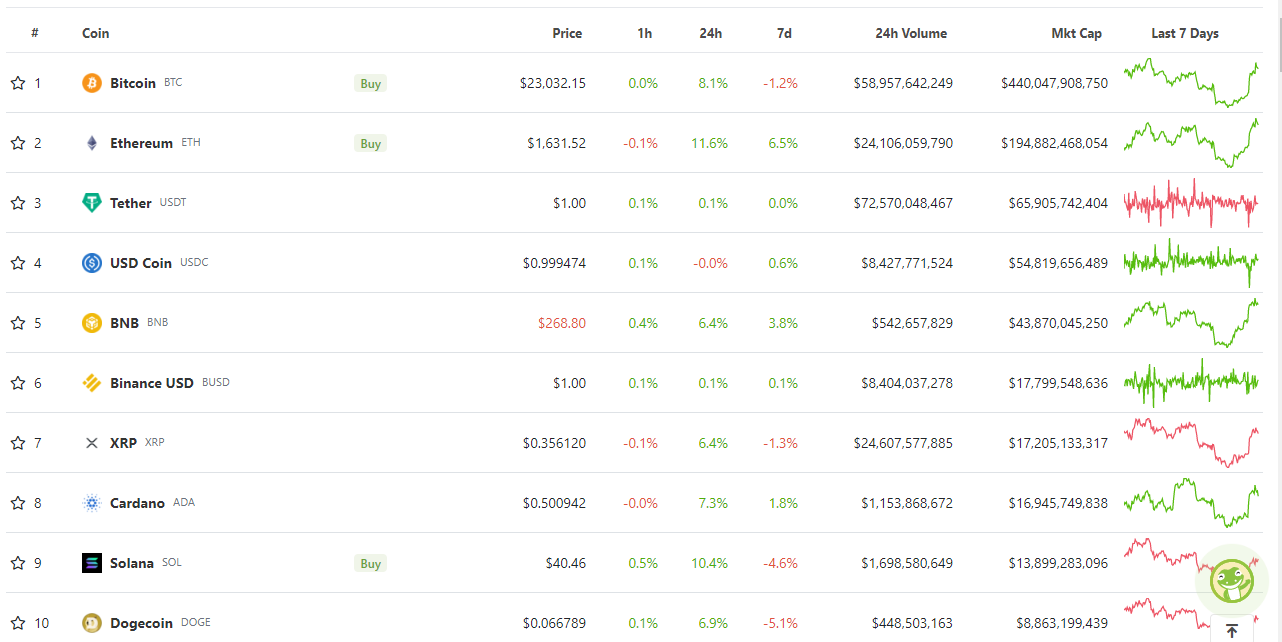This screenshot has width=1282, height=642.
Task: Click USD Coin price $0.999474
Action: coord(555,263)
